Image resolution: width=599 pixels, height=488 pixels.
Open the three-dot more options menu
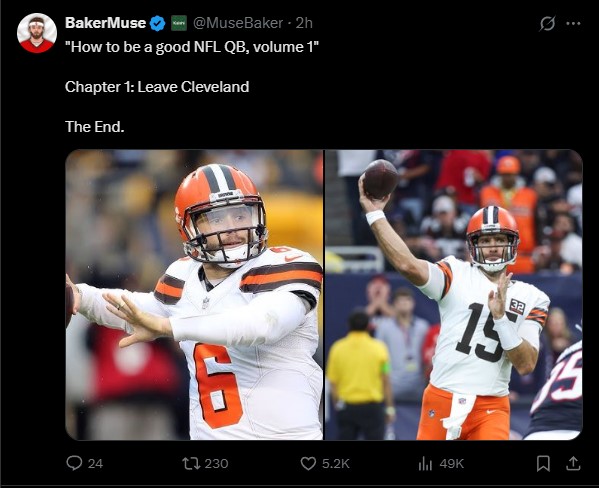pos(573,23)
